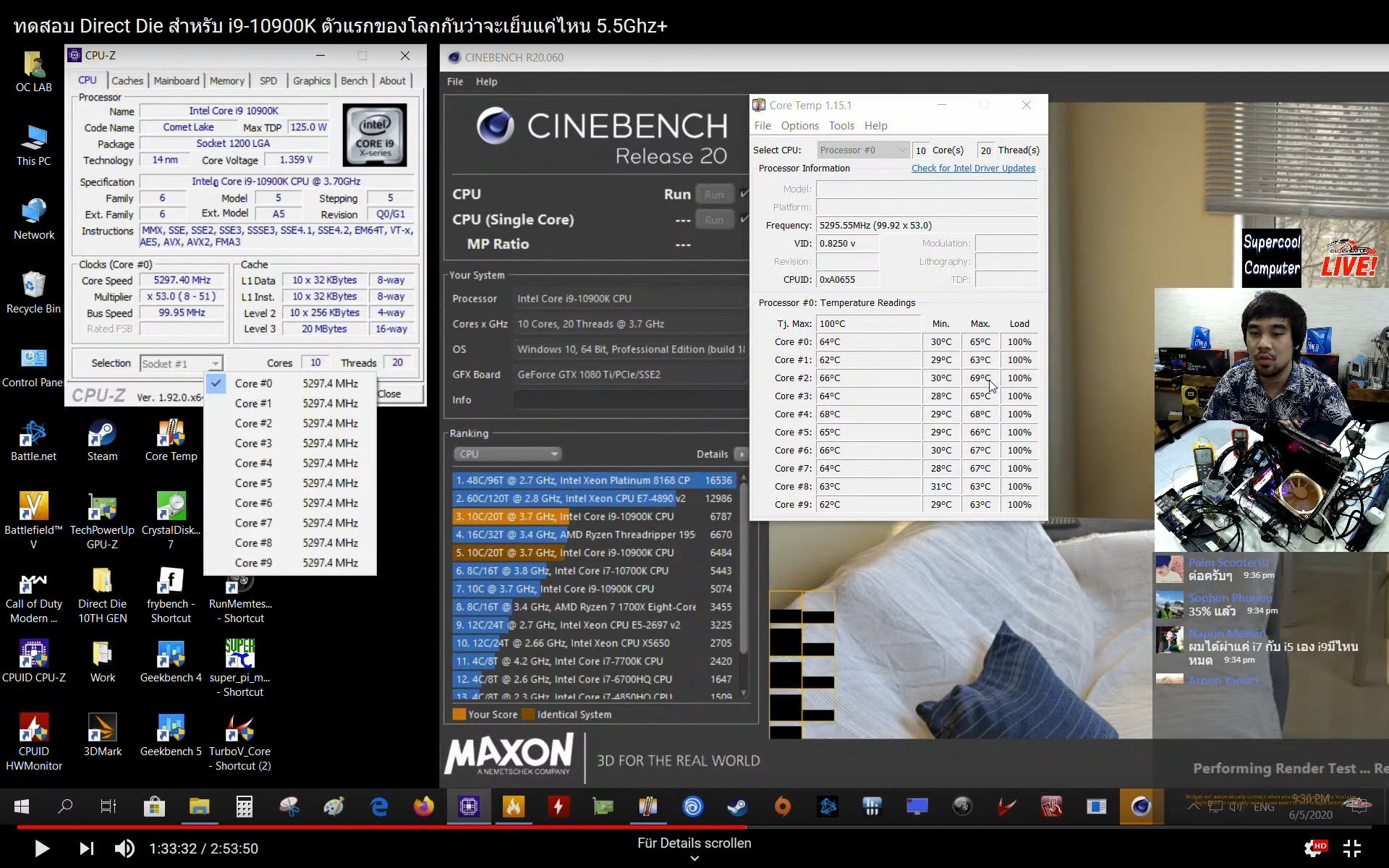Open Cinebench Ranking CPU dropdown
The height and width of the screenshot is (868, 1389).
point(507,454)
